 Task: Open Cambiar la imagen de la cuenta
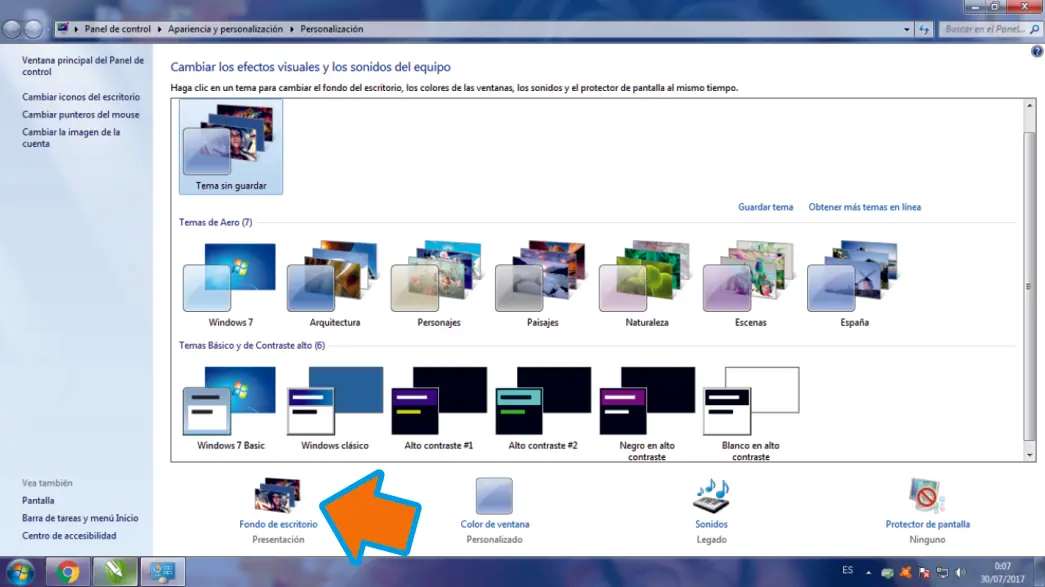pos(71,138)
